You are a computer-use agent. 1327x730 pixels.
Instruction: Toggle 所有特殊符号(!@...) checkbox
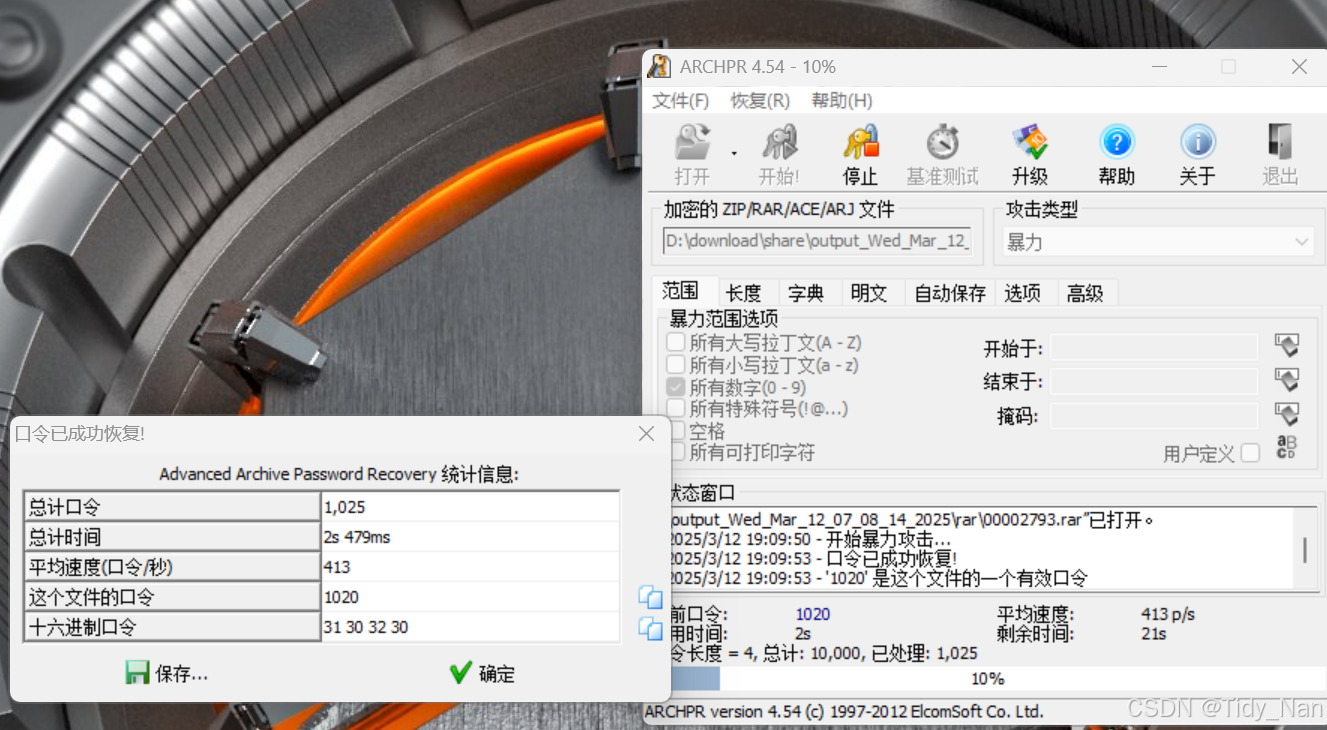[x=676, y=408]
